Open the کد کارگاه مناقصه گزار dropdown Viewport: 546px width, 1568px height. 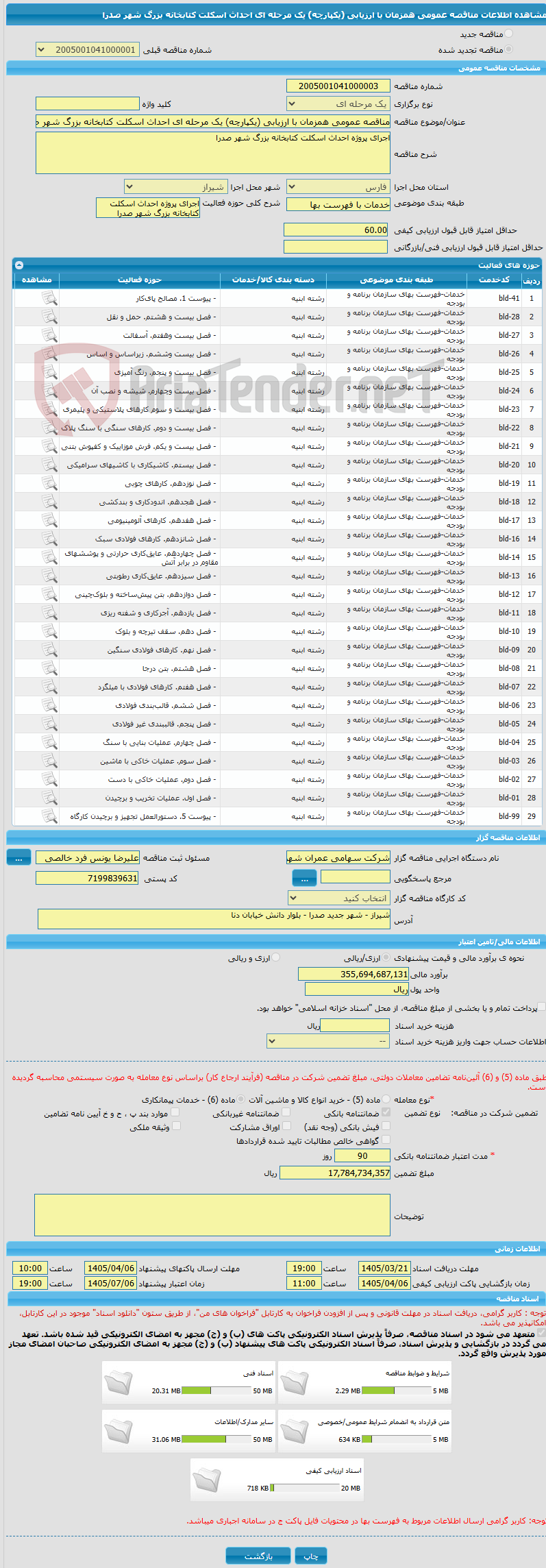(339, 898)
